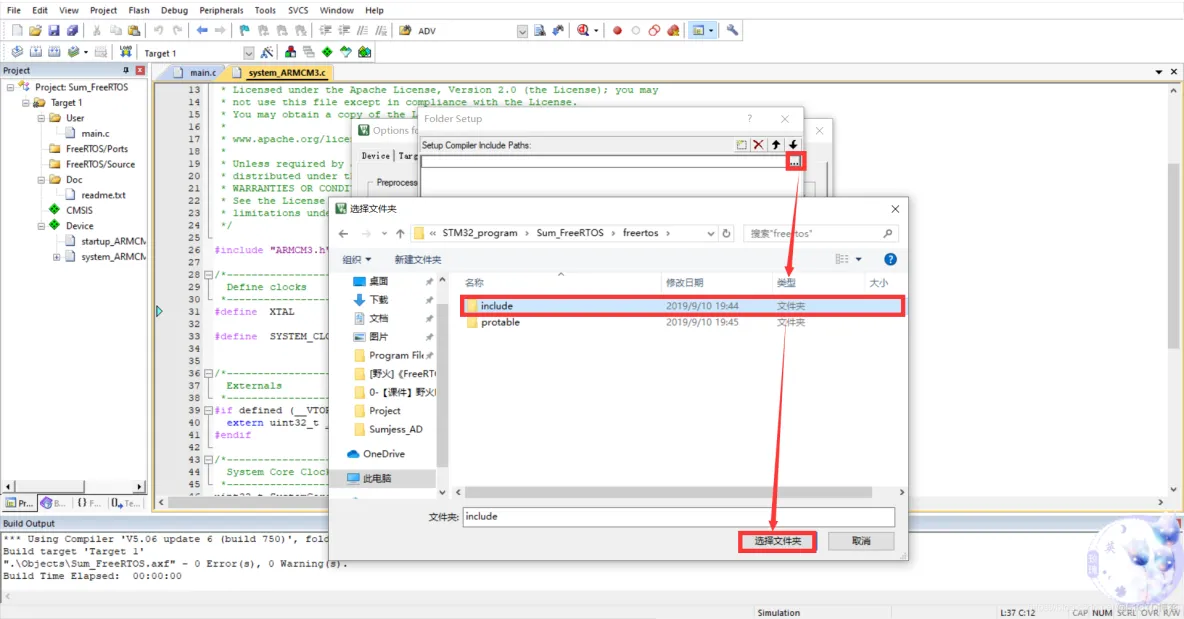Screen dimensions: 1184x619
Task: Pin the Project panel
Action: [125, 70]
